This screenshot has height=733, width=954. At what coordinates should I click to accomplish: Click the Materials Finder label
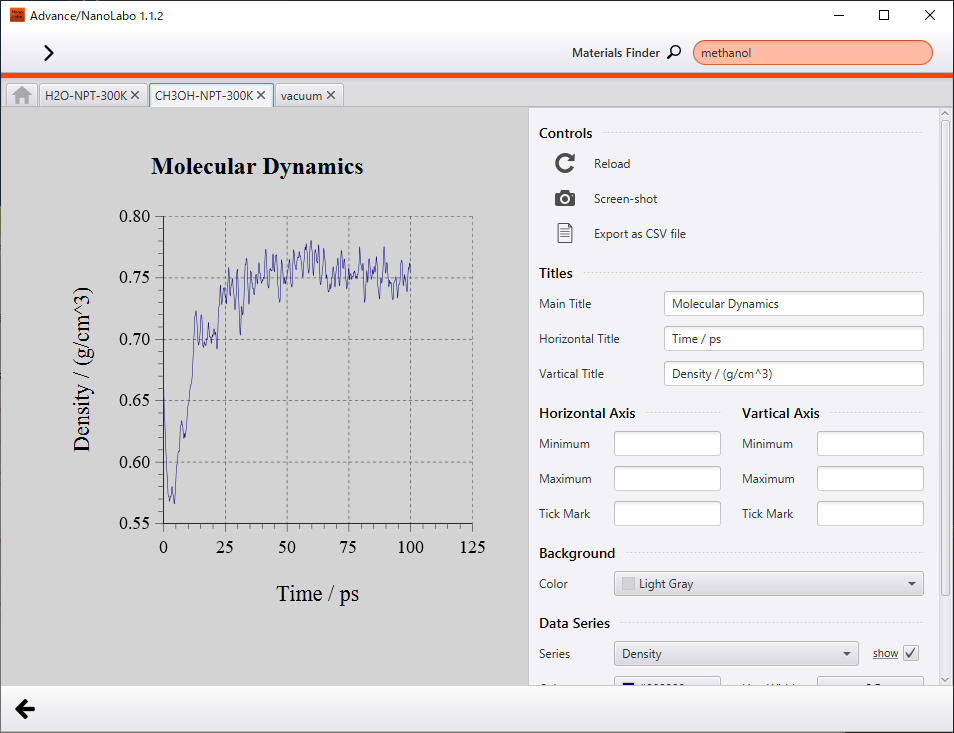click(x=616, y=53)
